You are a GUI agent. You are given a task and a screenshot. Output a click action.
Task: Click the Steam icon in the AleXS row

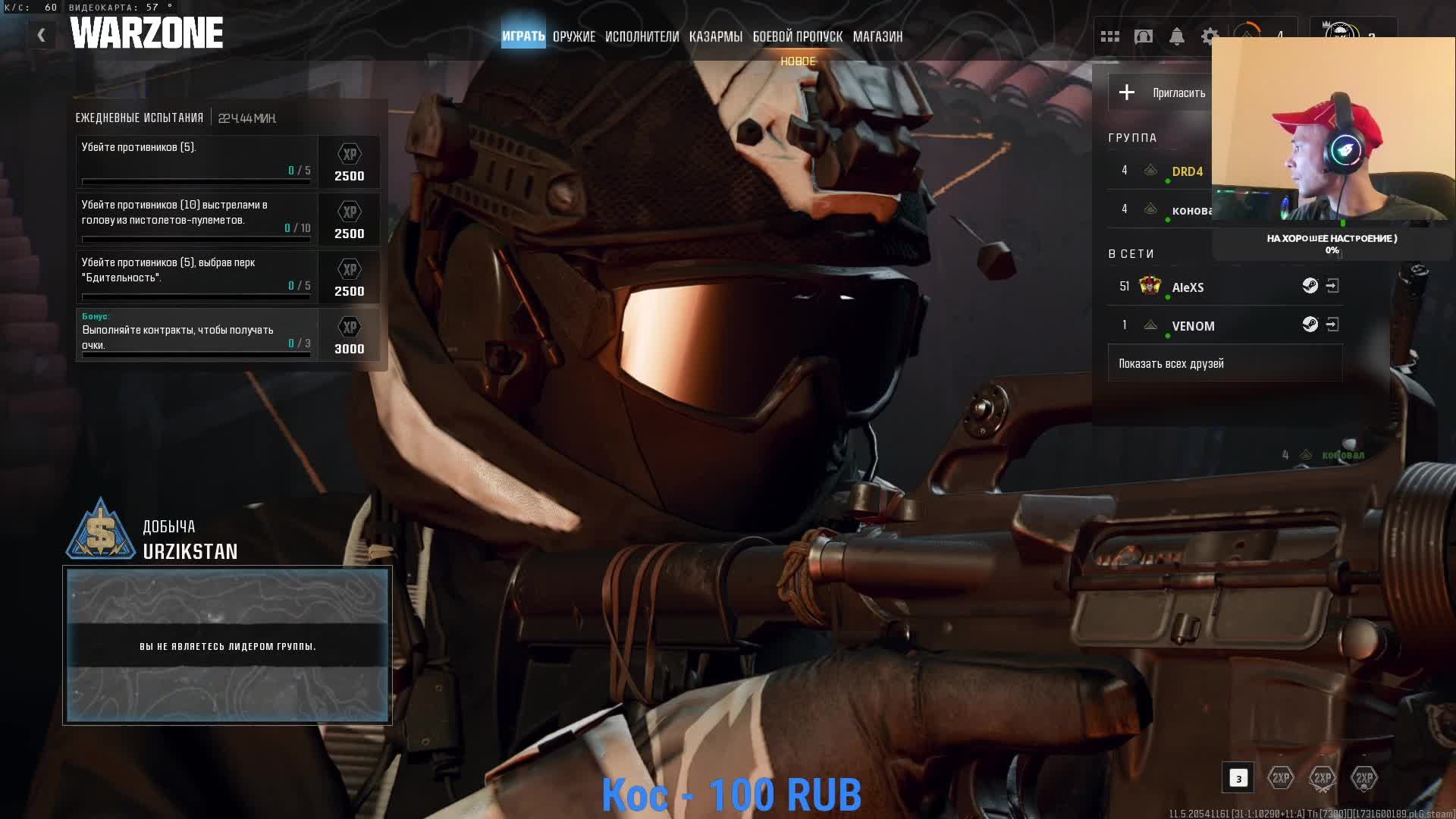click(1310, 286)
